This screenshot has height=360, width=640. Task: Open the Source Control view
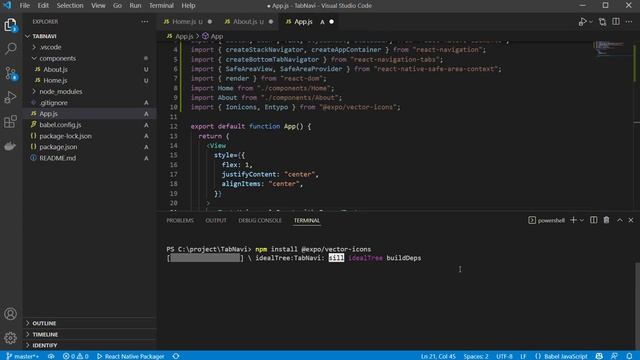(10, 73)
